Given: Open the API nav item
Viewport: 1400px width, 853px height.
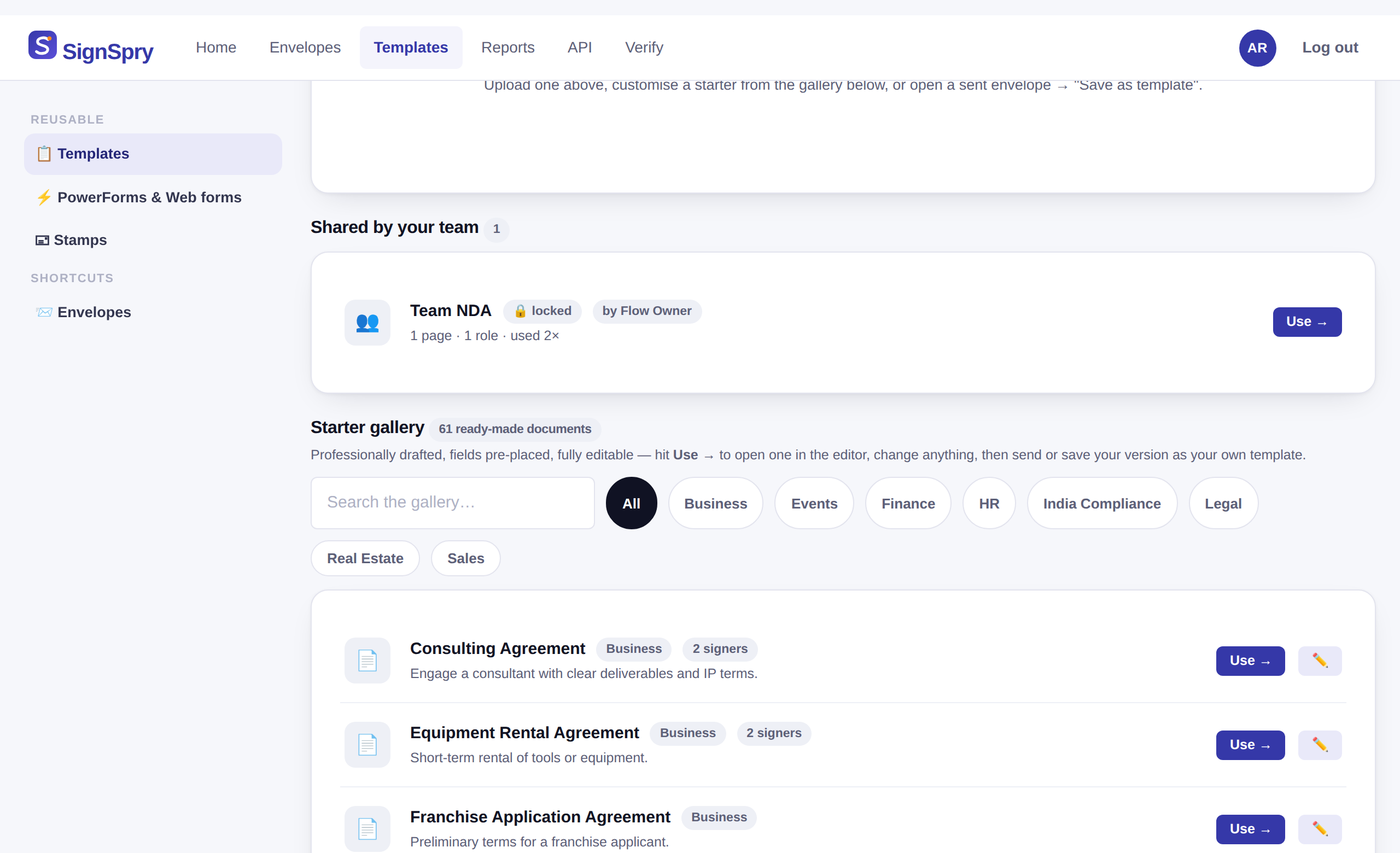Looking at the screenshot, I should 580,48.
